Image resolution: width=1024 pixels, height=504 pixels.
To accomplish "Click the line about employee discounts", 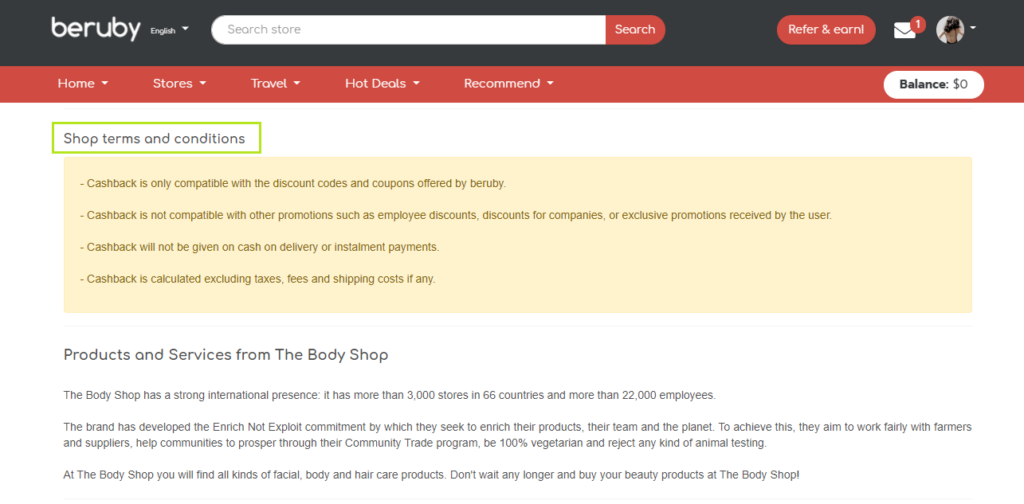I will (x=456, y=215).
